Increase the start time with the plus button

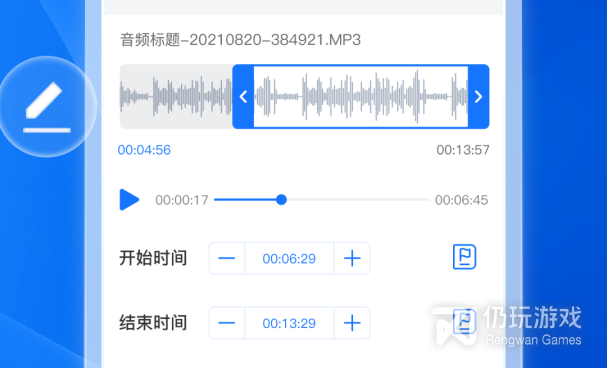[x=352, y=258]
